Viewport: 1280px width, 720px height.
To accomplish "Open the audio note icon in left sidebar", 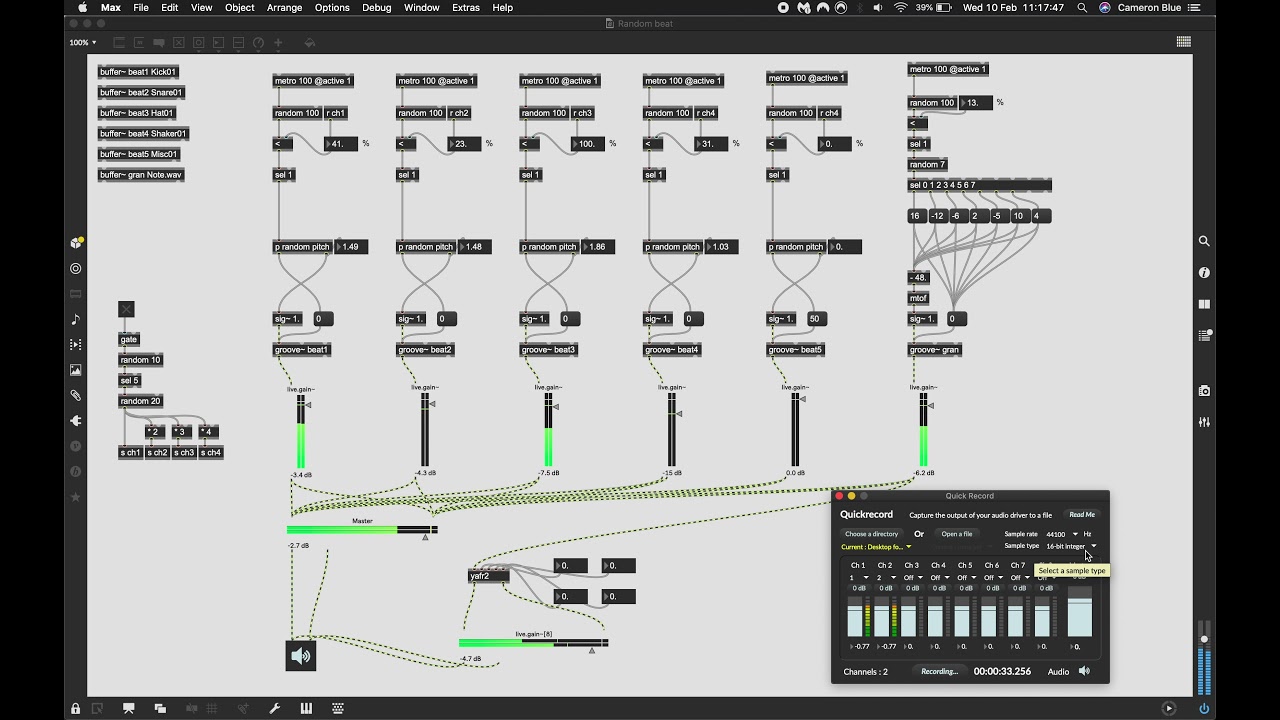I will [x=76, y=319].
